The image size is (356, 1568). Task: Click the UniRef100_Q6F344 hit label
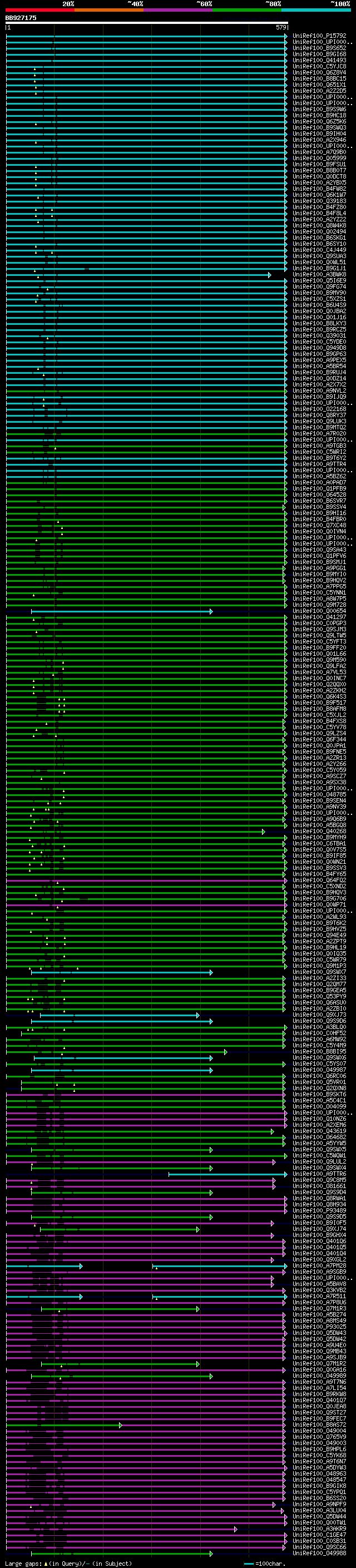[319, 740]
